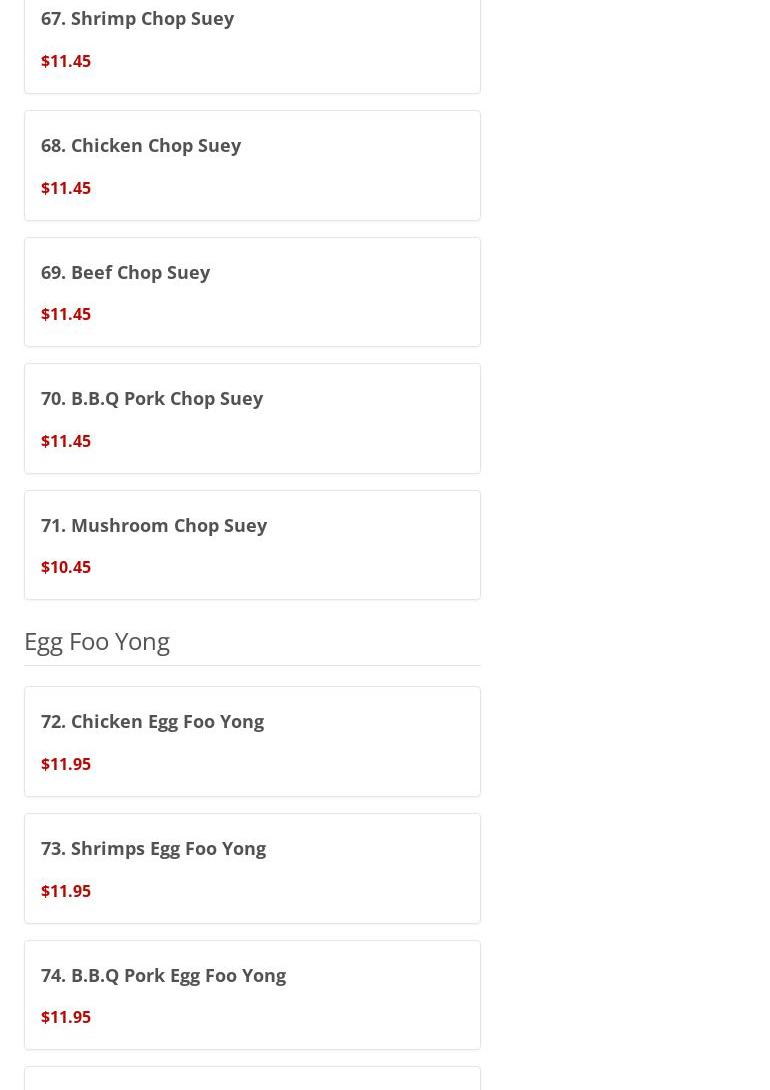Viewport: 770px width, 1090px height.
Task: Click the Beef Chop Suey title
Action: [140, 272]
